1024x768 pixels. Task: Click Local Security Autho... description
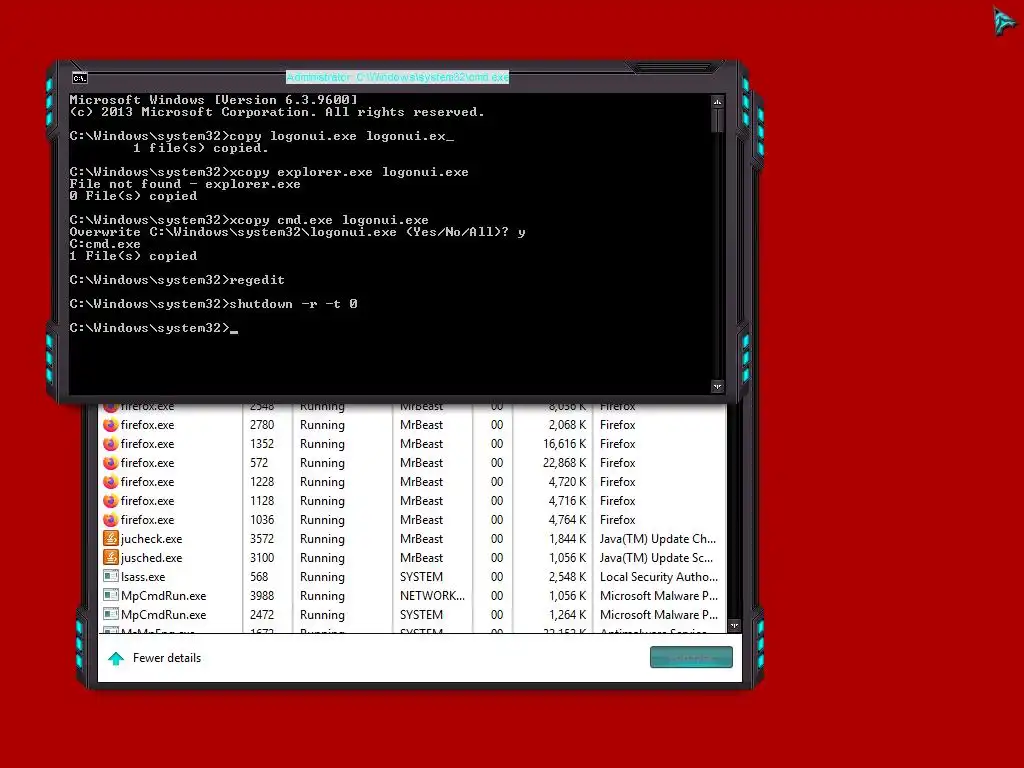659,577
